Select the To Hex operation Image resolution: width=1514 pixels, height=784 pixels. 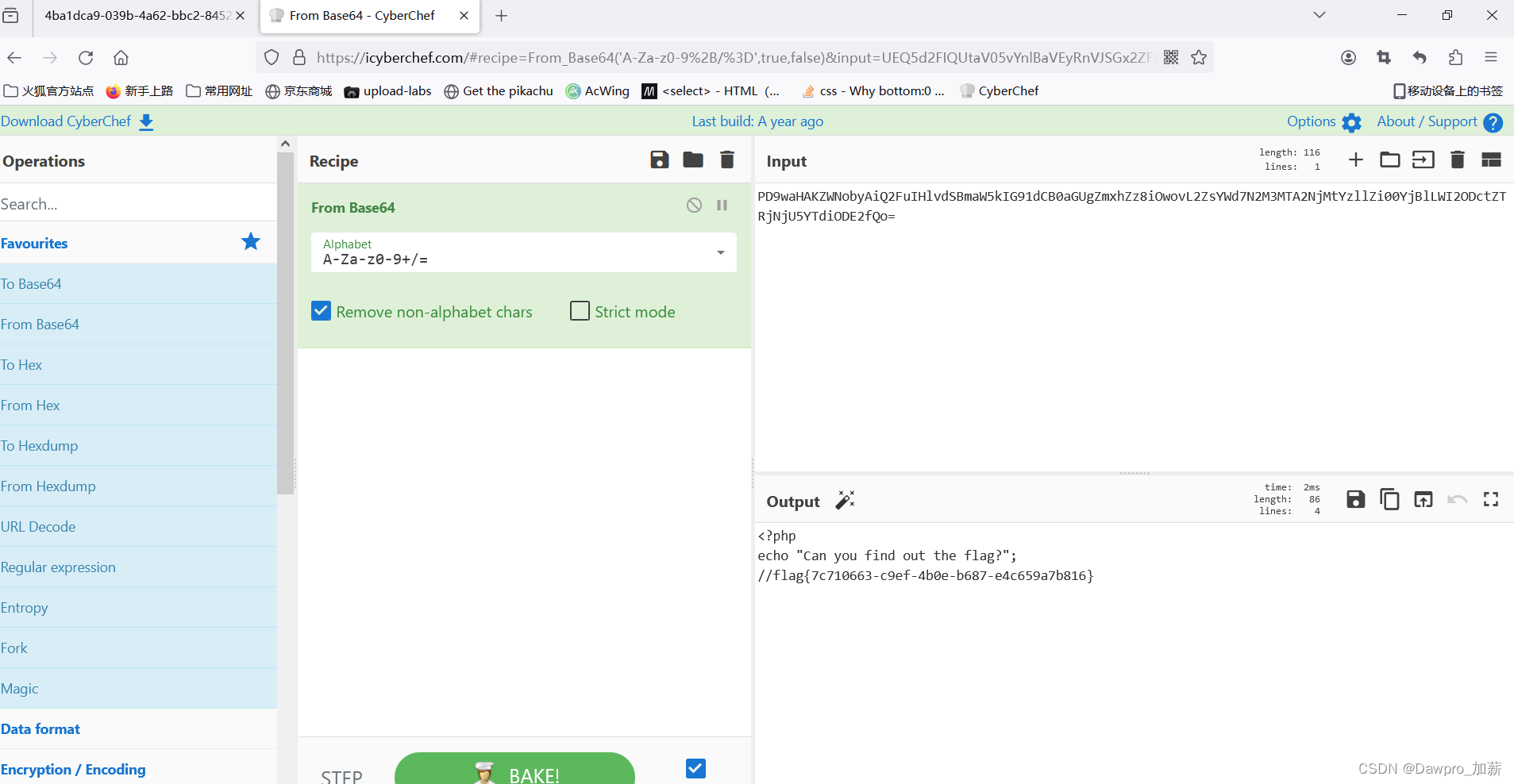(138, 365)
